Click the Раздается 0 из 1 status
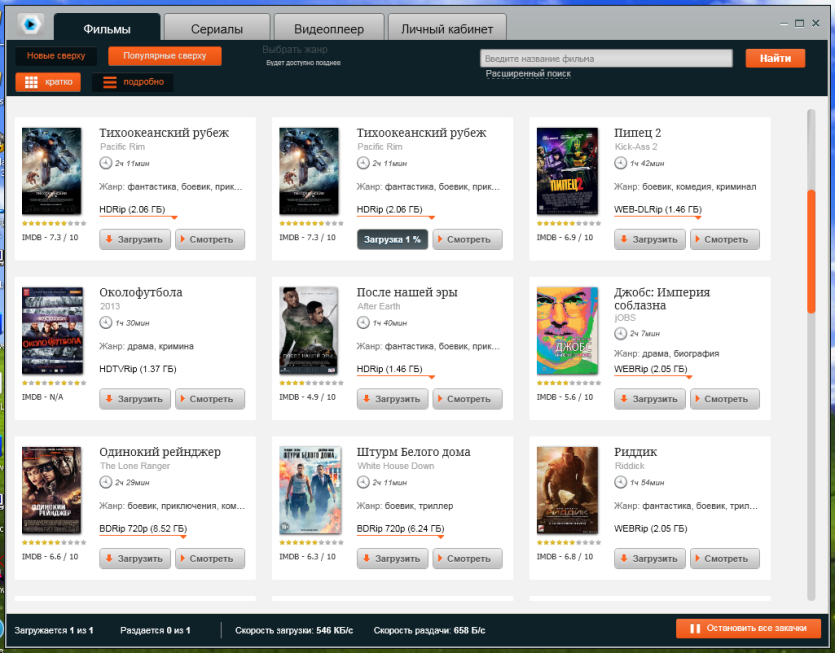 [155, 630]
